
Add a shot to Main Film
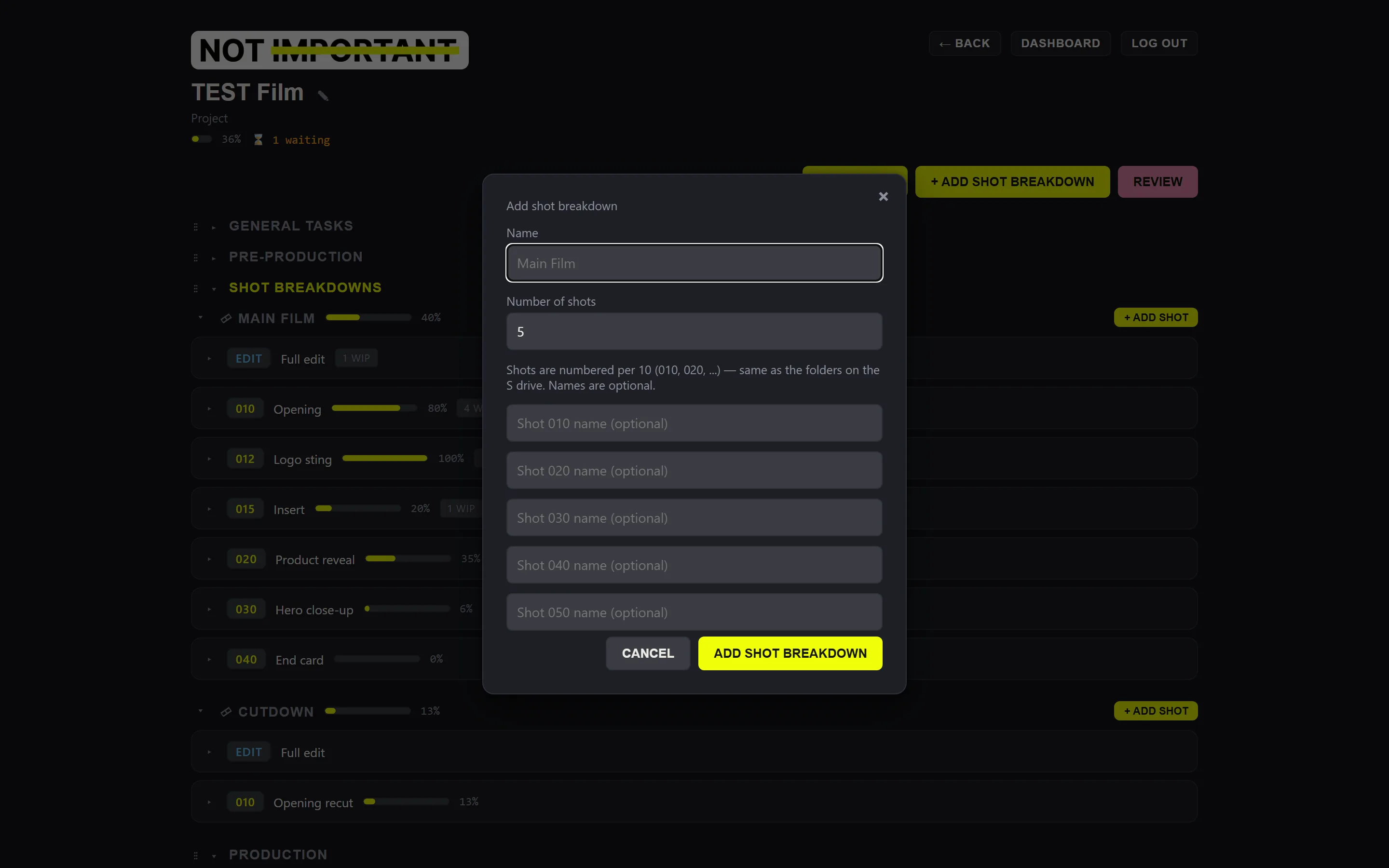[1156, 317]
